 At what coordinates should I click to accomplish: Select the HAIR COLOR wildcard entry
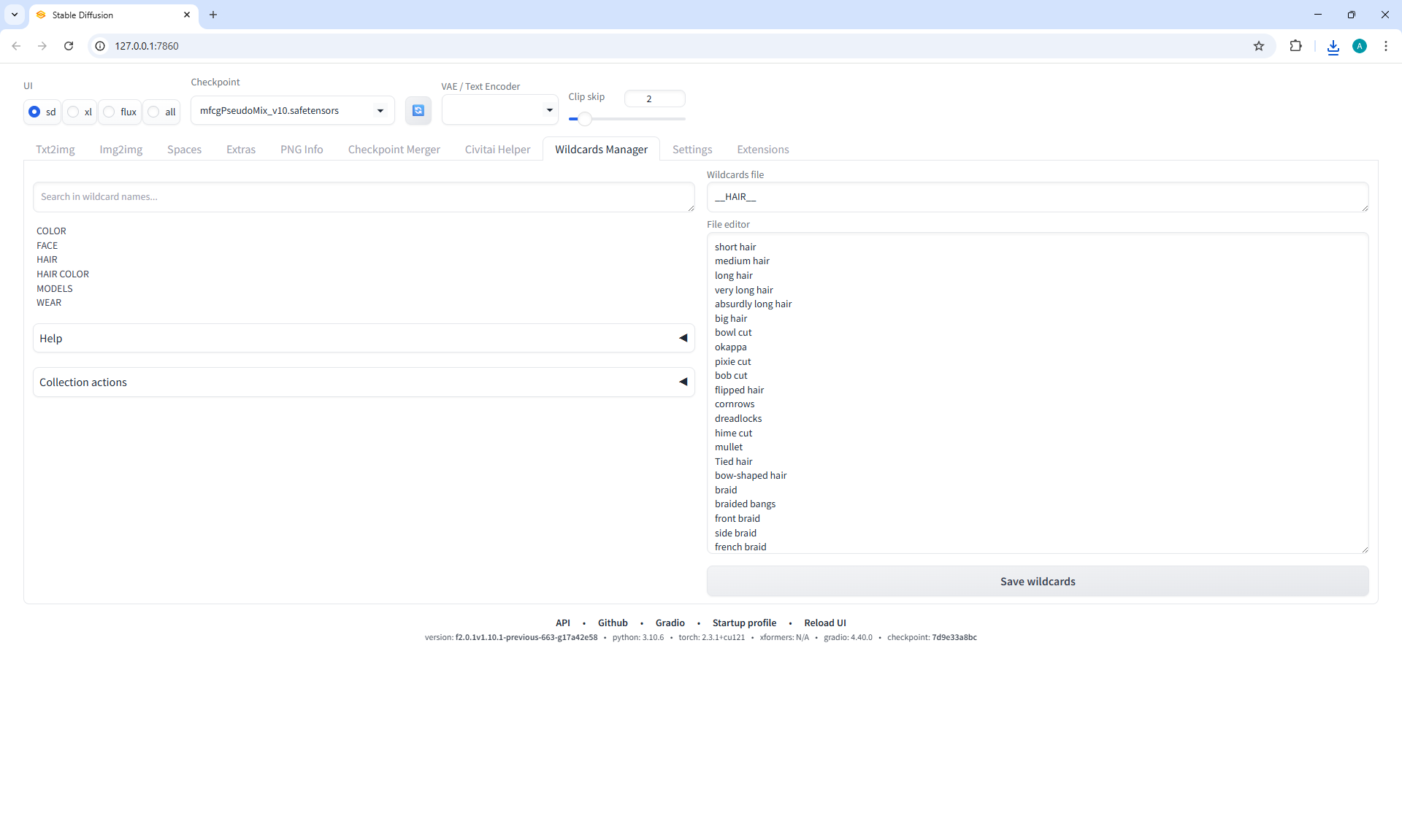pyautogui.click(x=63, y=274)
